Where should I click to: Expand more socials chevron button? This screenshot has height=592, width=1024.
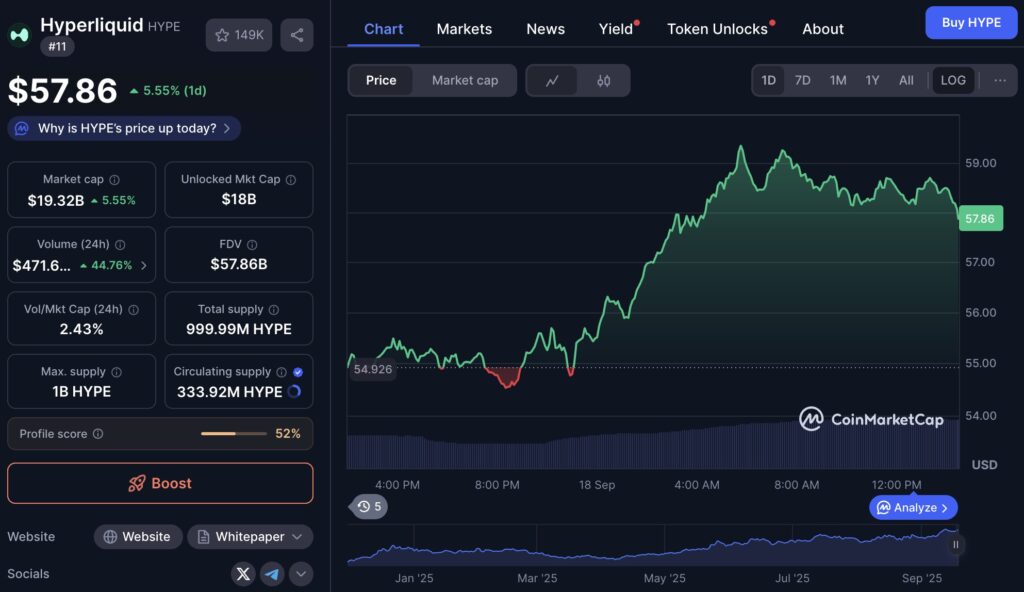tap(300, 574)
